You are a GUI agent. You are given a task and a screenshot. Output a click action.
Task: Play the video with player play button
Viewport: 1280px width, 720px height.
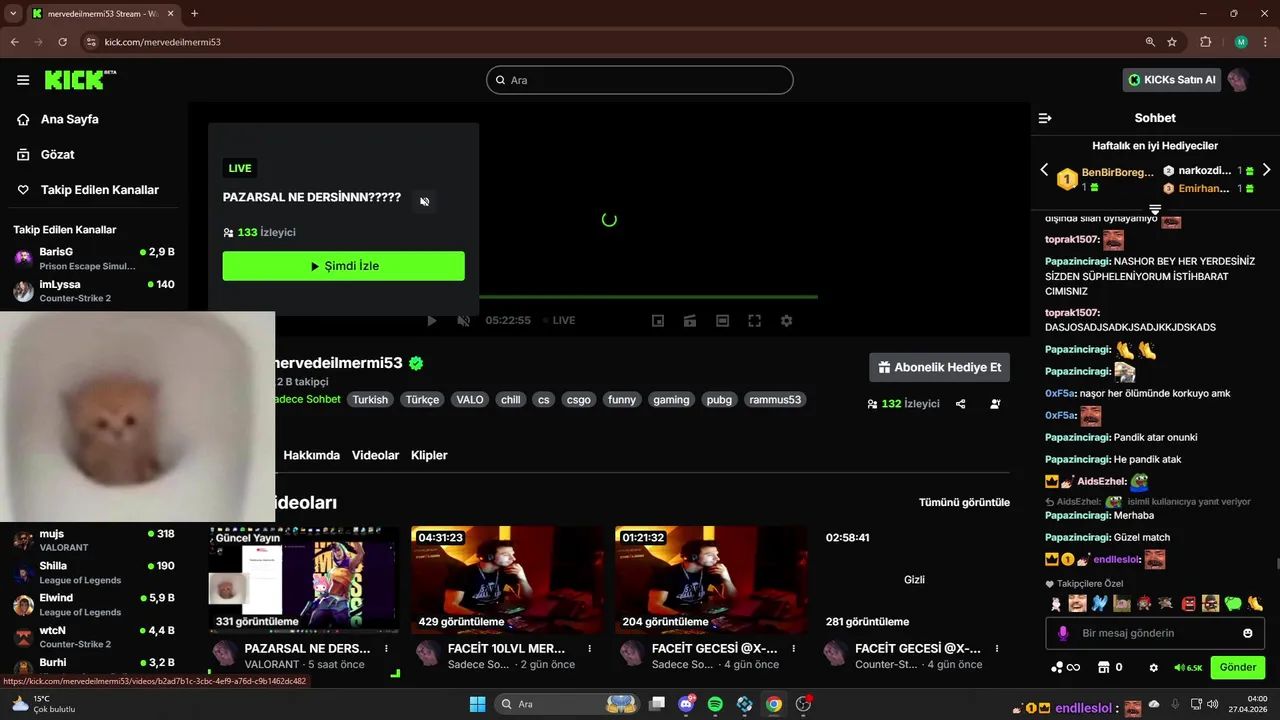point(431,320)
